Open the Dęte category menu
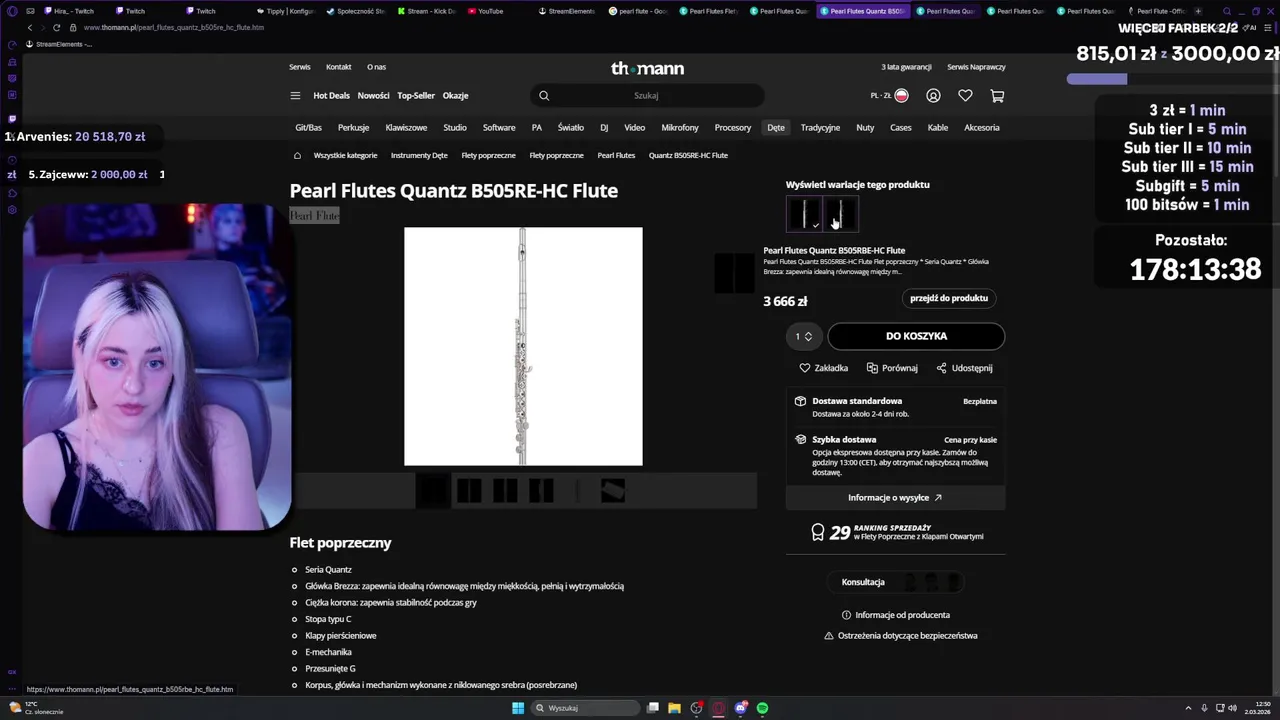Screen dimensions: 1280x720 click(776, 128)
